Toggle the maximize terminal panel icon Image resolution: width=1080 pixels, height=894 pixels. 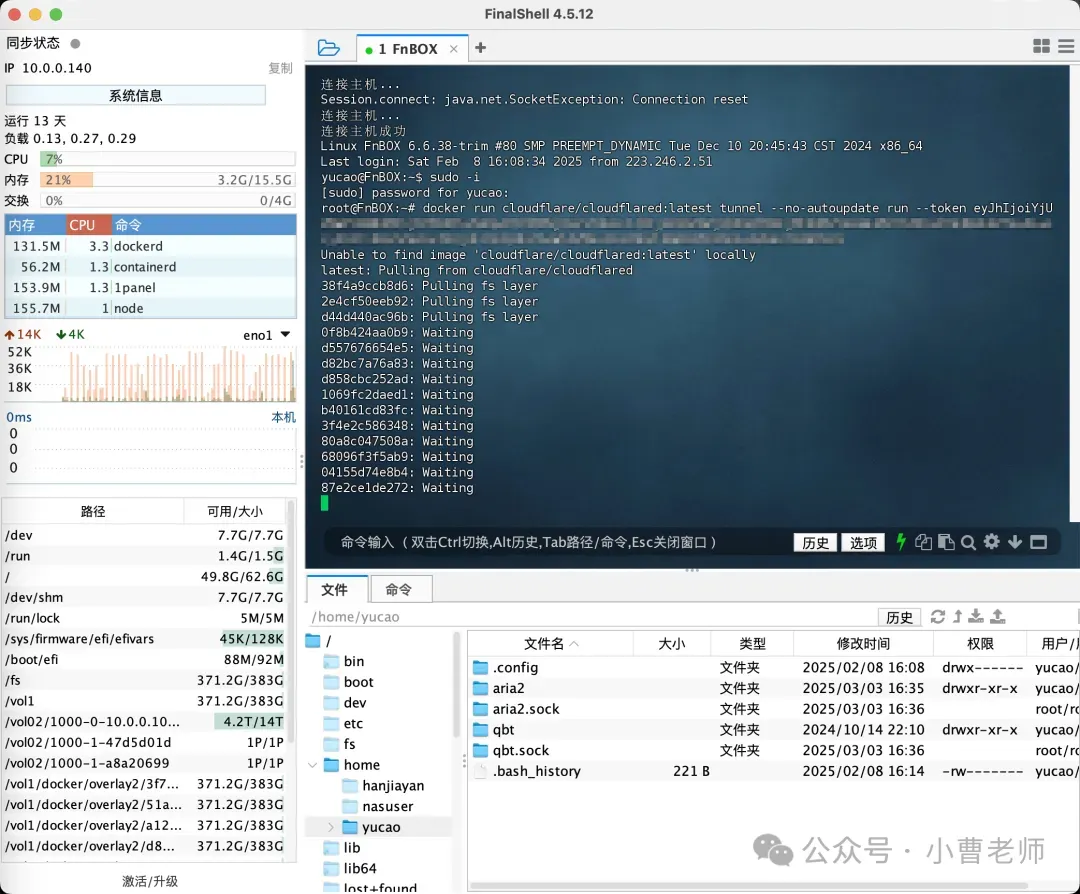(1038, 542)
